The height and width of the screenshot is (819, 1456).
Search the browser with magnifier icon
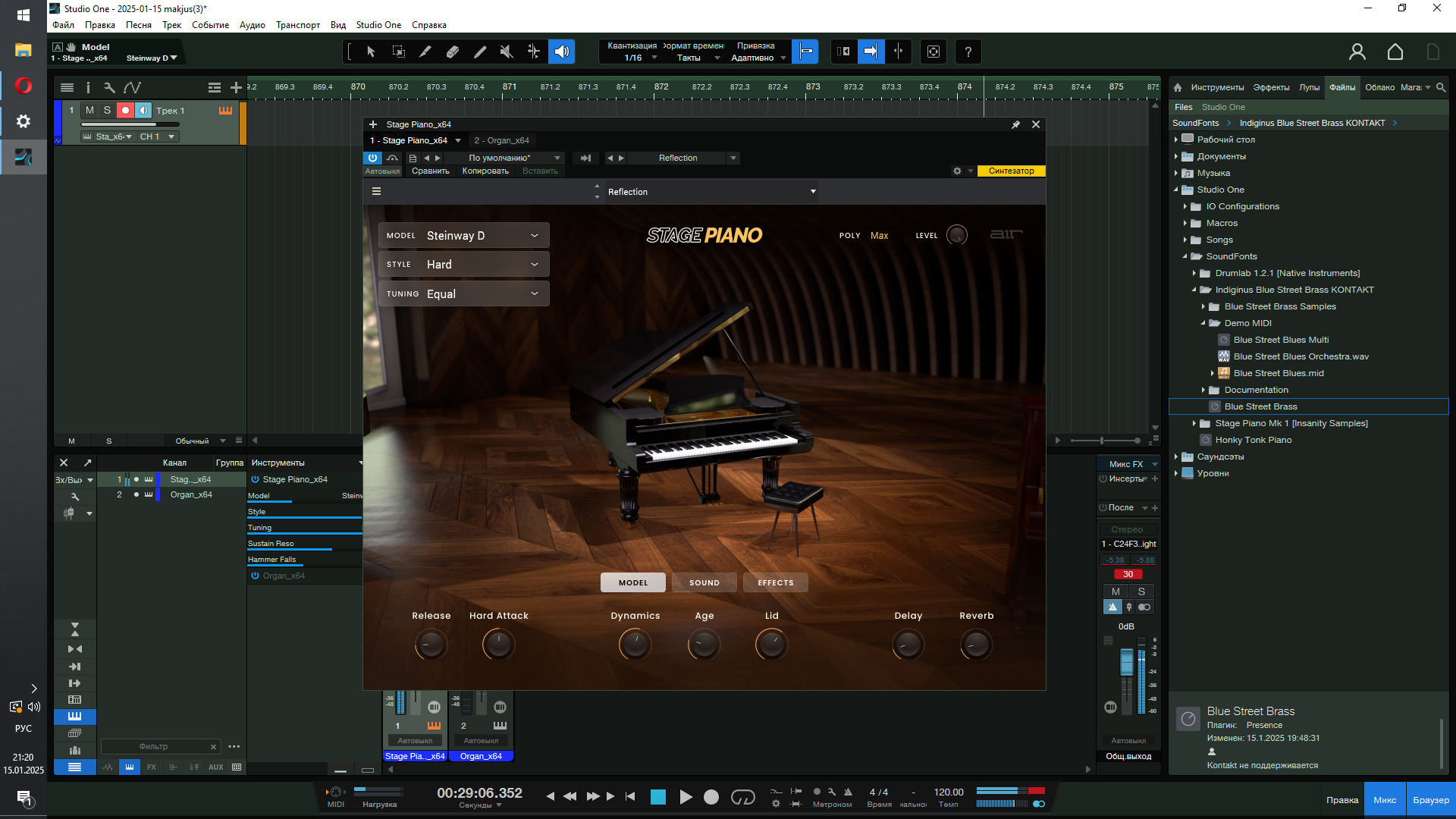(1441, 87)
